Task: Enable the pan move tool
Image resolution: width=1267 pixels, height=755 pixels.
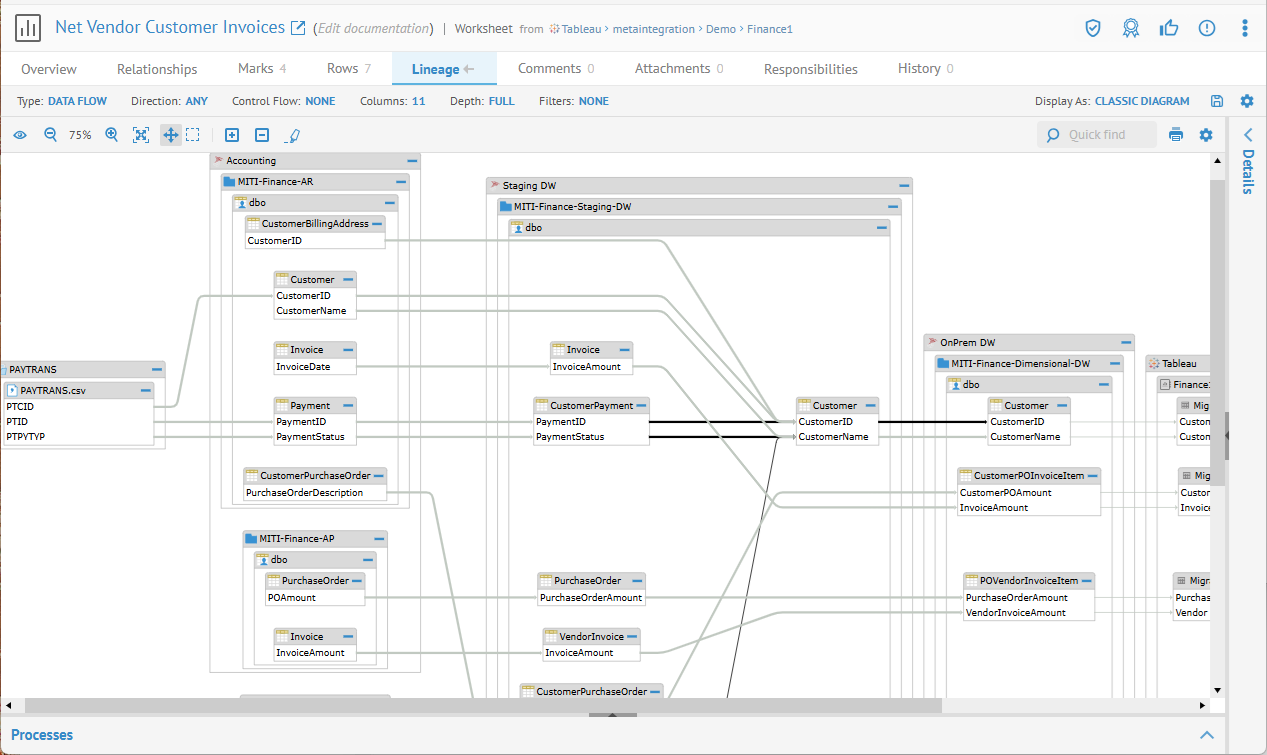Action: pos(171,135)
